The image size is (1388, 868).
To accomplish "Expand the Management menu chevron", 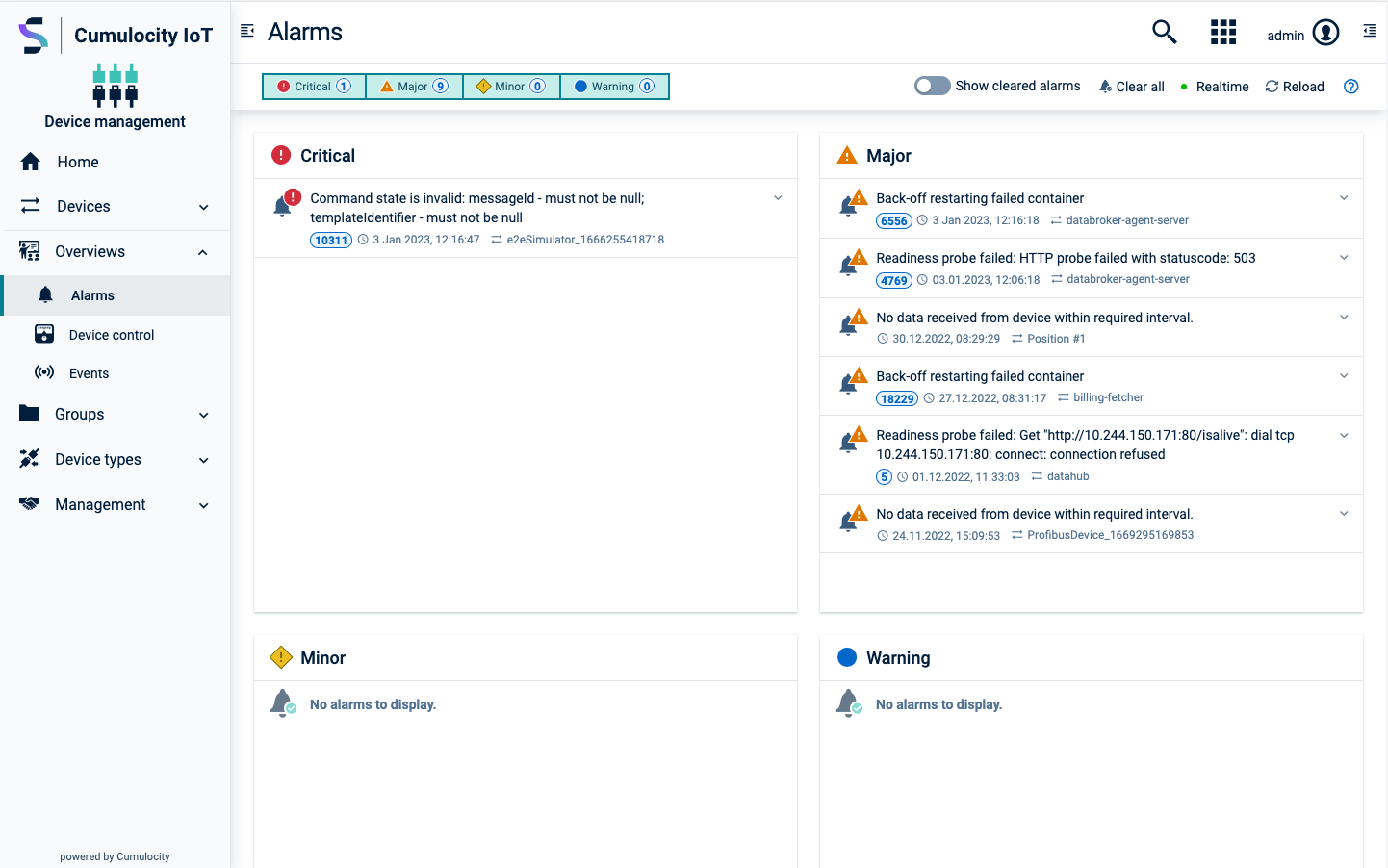I will (x=203, y=505).
